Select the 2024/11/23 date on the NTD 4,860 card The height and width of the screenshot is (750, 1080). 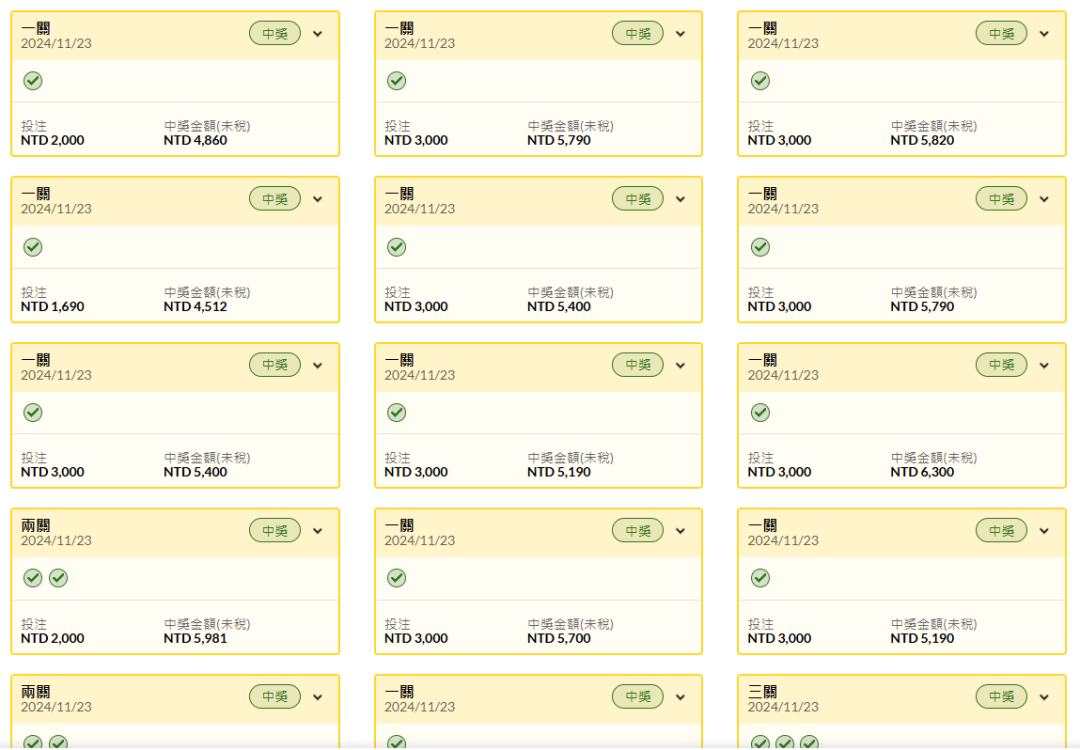tap(56, 43)
